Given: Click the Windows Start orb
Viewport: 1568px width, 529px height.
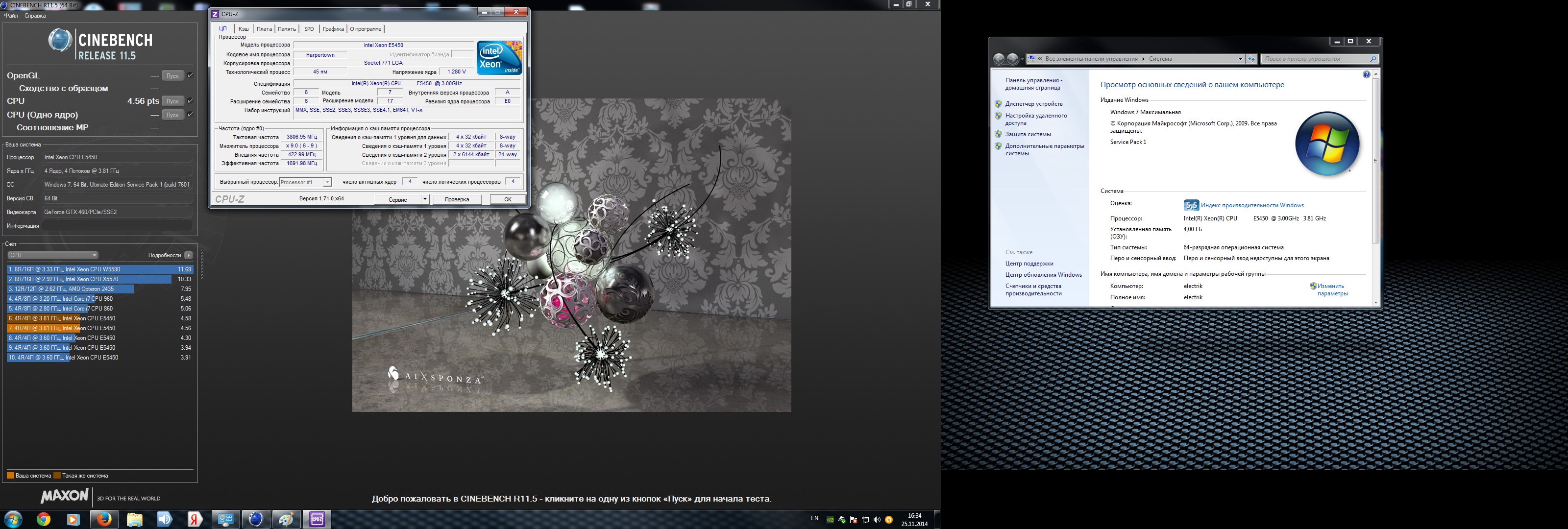Looking at the screenshot, I should 13,519.
